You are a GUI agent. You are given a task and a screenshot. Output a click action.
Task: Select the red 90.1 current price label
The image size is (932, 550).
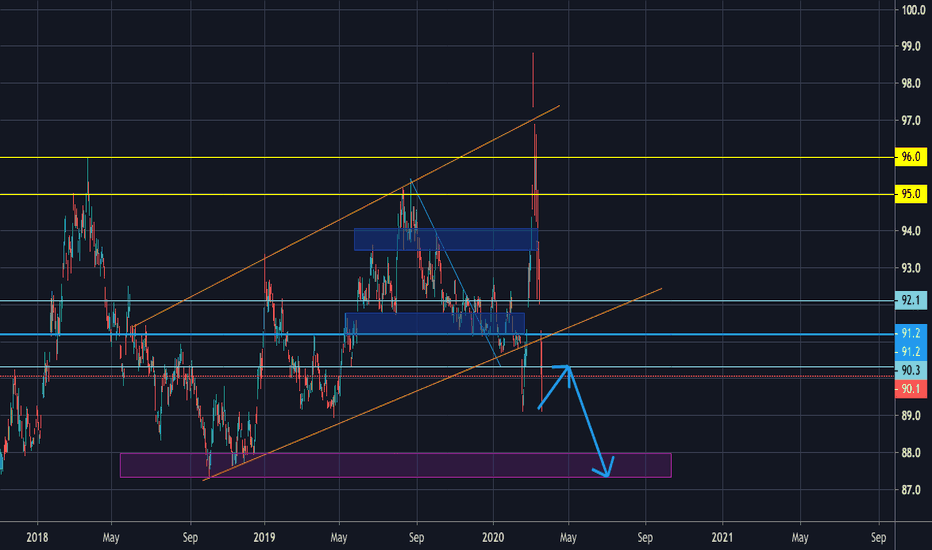click(911, 389)
